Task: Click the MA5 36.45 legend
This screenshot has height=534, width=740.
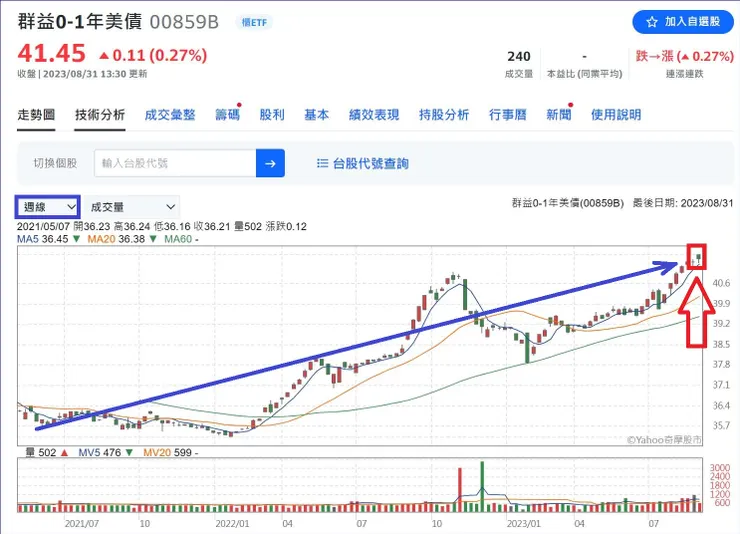Action: pyautogui.click(x=48, y=239)
